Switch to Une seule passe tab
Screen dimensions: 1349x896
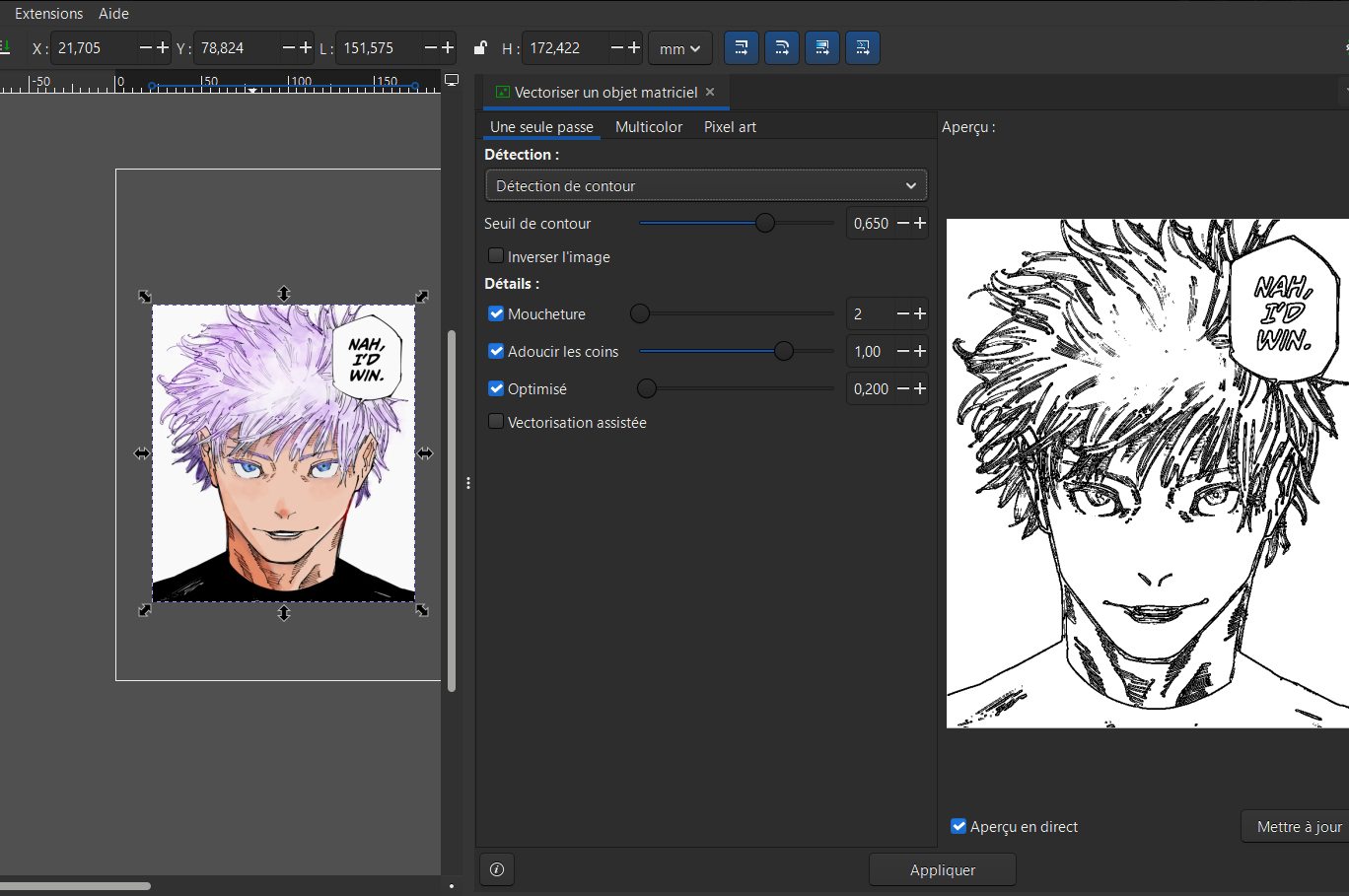541,126
